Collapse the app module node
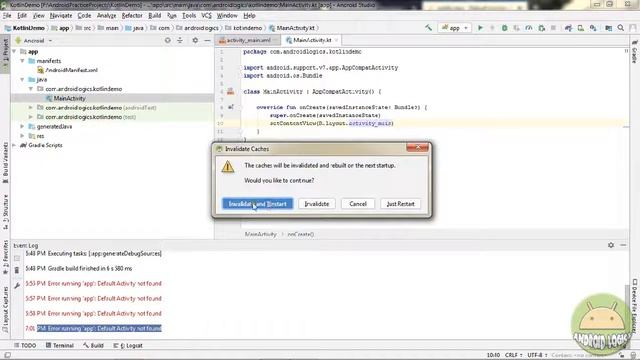The width and height of the screenshot is (640, 360). pyautogui.click(x=15, y=51)
